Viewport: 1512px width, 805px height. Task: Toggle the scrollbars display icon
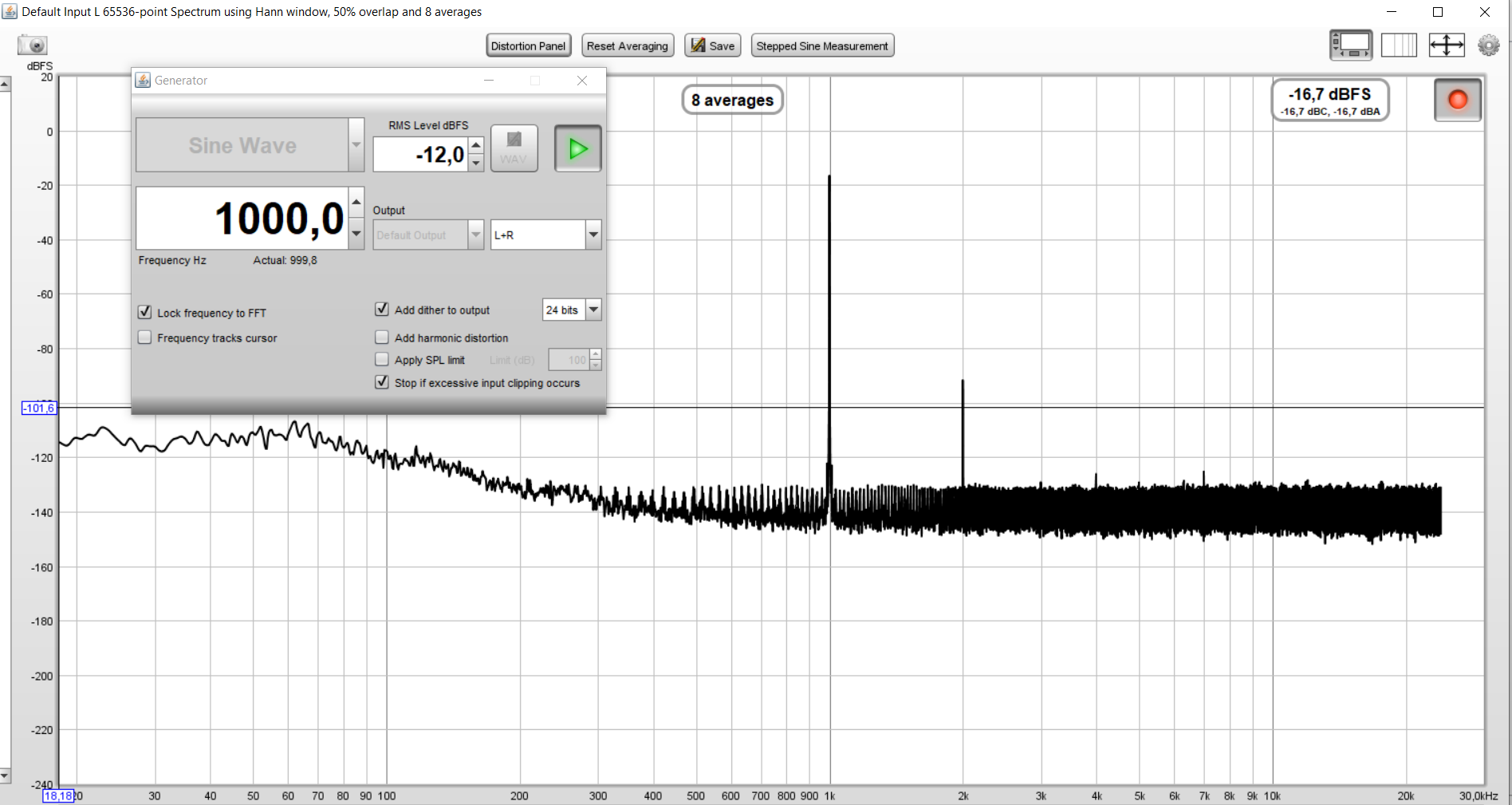tap(1351, 45)
